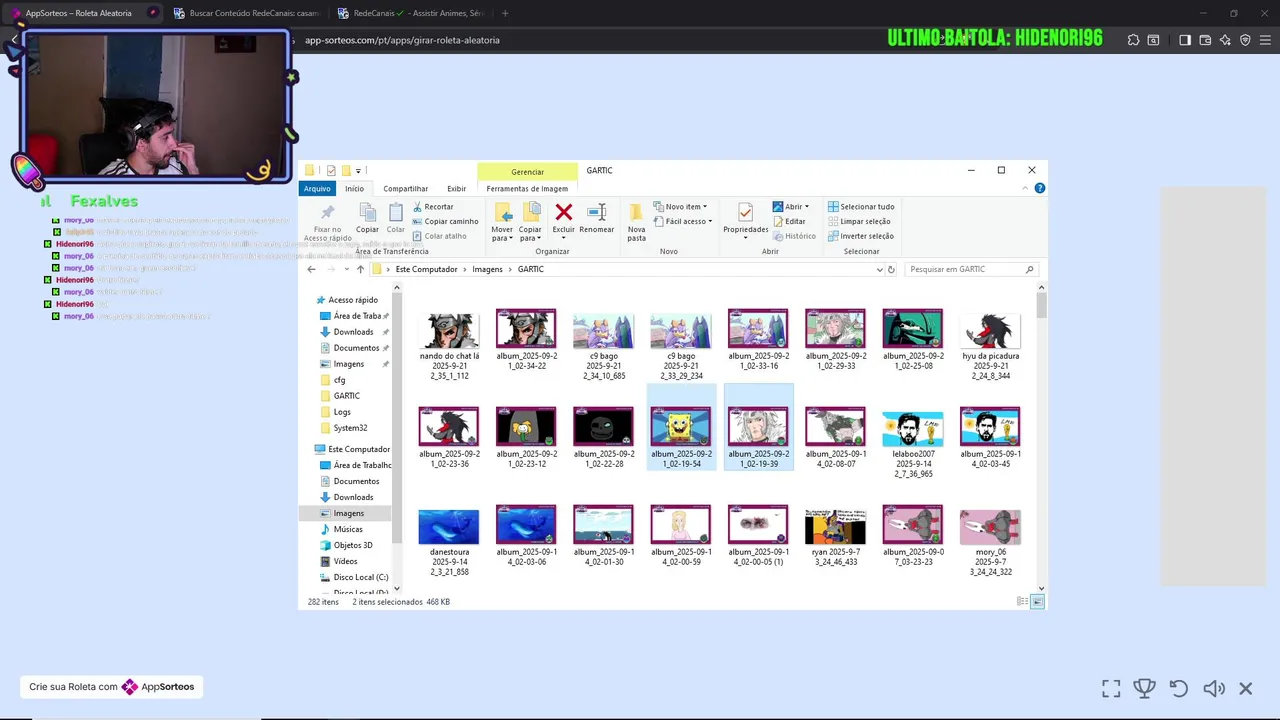Select the cfg folder in quick access
This screenshot has height=720, width=1280.
(x=339, y=380)
